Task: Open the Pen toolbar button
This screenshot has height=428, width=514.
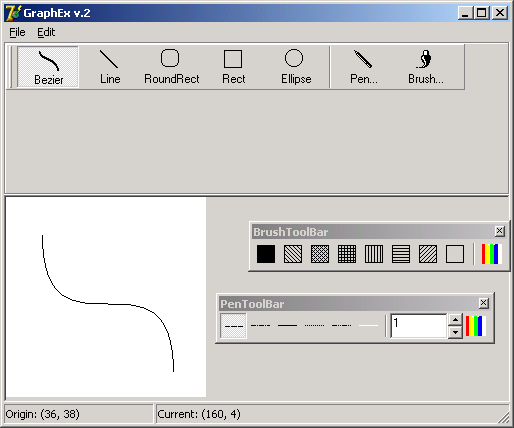Action: [363, 67]
